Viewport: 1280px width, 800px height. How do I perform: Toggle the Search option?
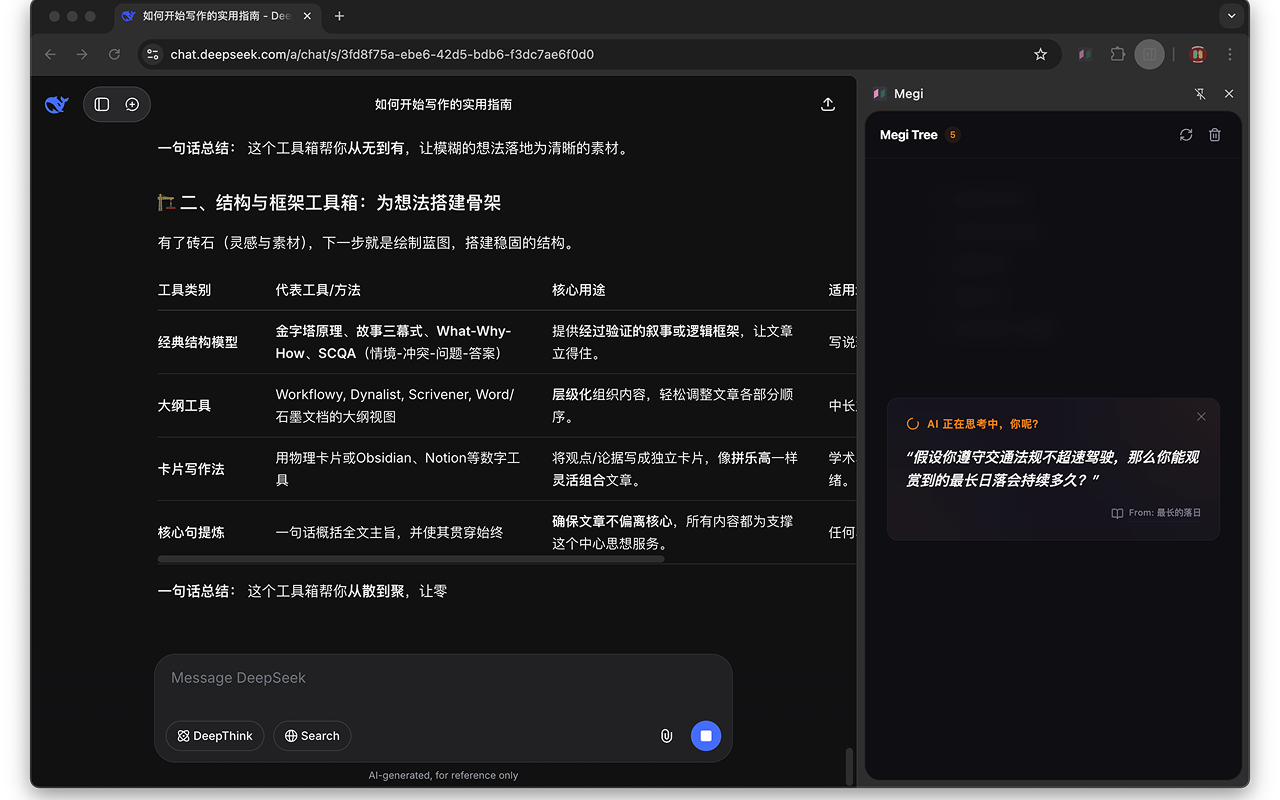click(x=312, y=736)
